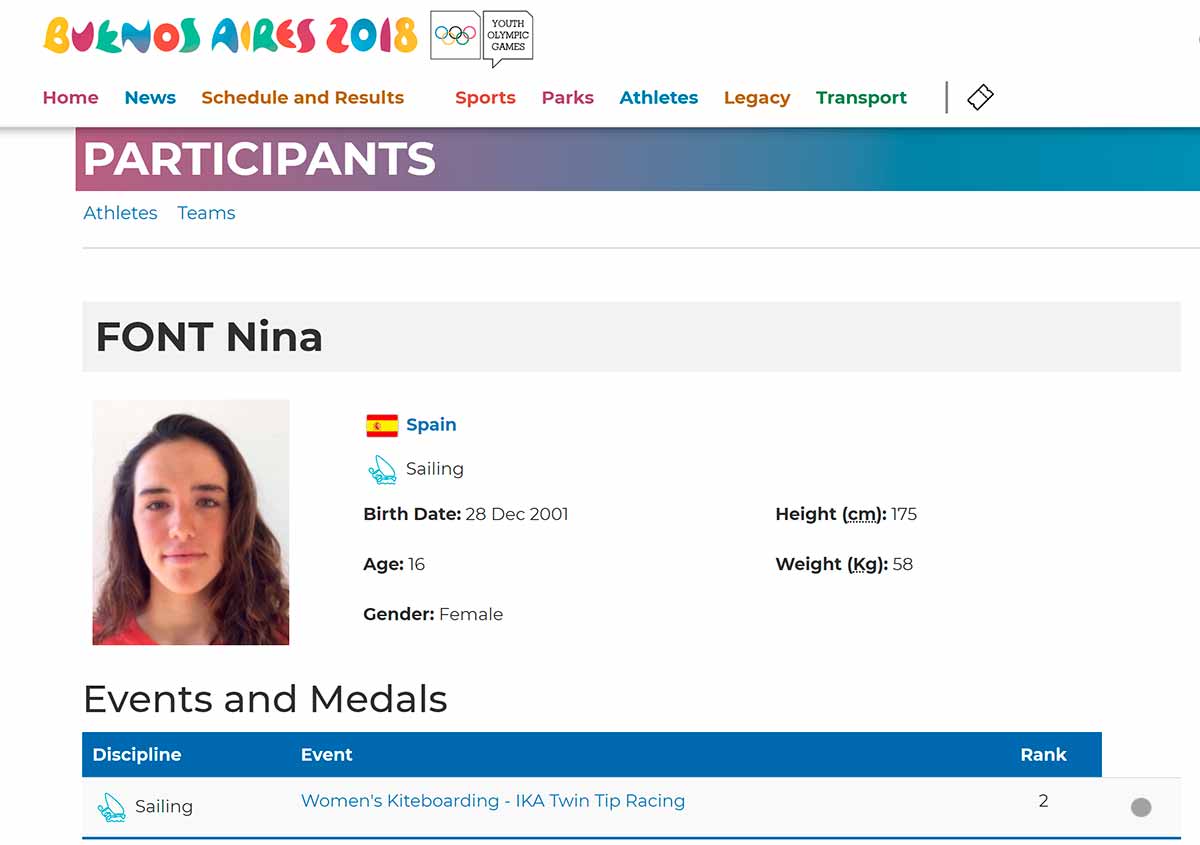Follow the Spain country link
1200x845 pixels.
click(x=431, y=425)
